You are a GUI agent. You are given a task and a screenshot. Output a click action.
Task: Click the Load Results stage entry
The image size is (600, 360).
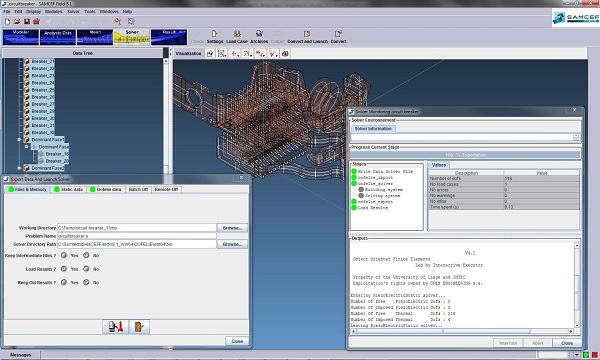[x=373, y=208]
